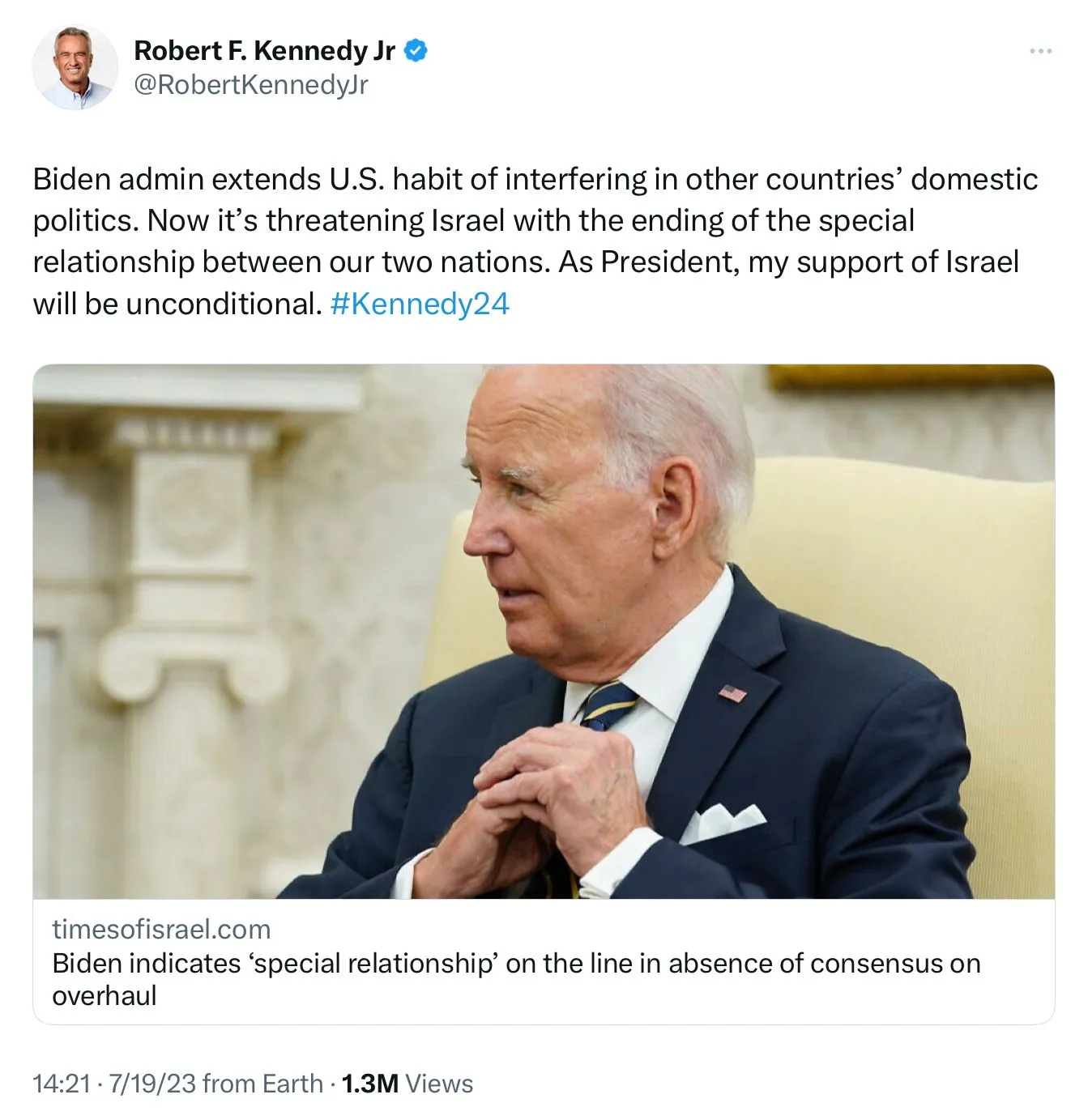
Task: View the 1.3M view count
Action: pyautogui.click(x=369, y=1084)
